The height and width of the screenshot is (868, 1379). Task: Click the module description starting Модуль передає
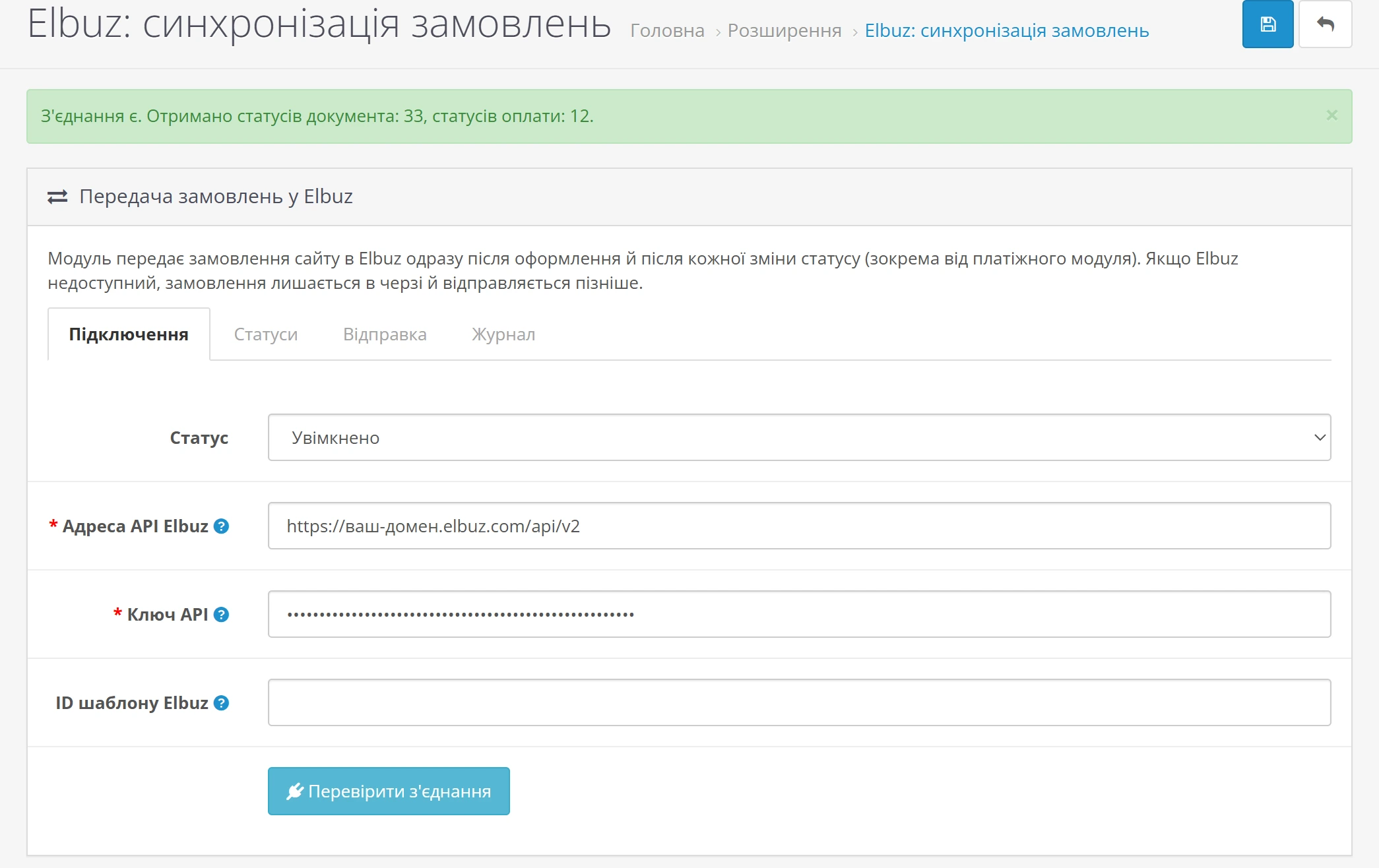click(x=643, y=270)
